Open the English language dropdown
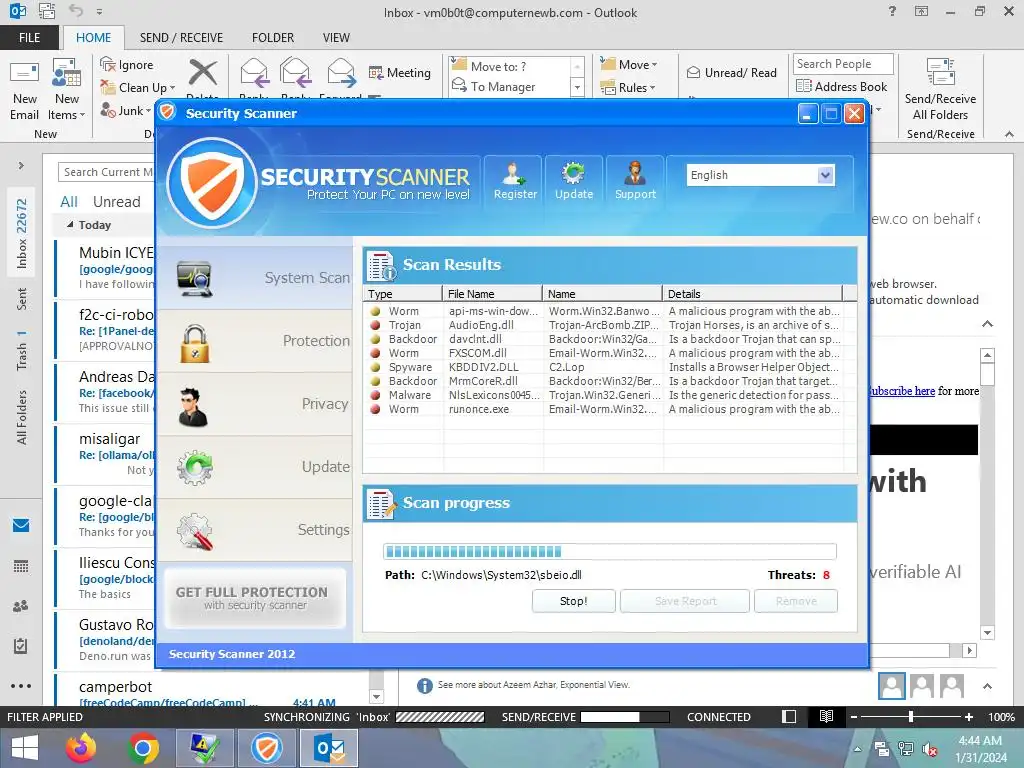The width and height of the screenshot is (1024, 768). pyautogui.click(x=825, y=175)
